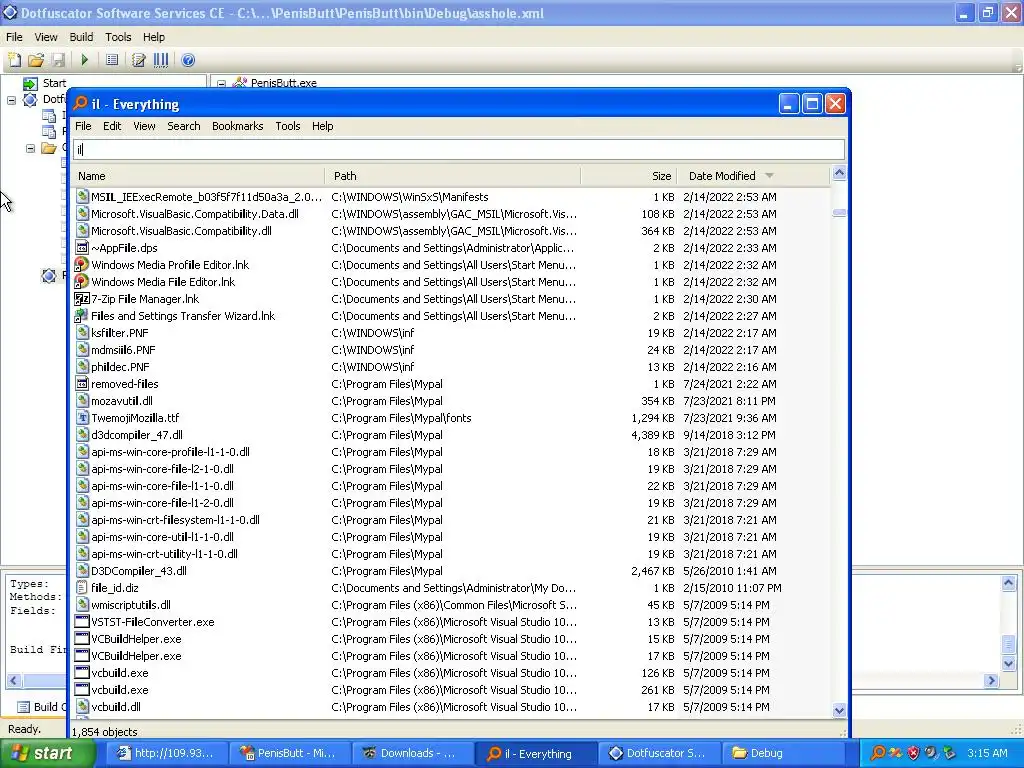Open Tools menu in Everything window

(287, 126)
